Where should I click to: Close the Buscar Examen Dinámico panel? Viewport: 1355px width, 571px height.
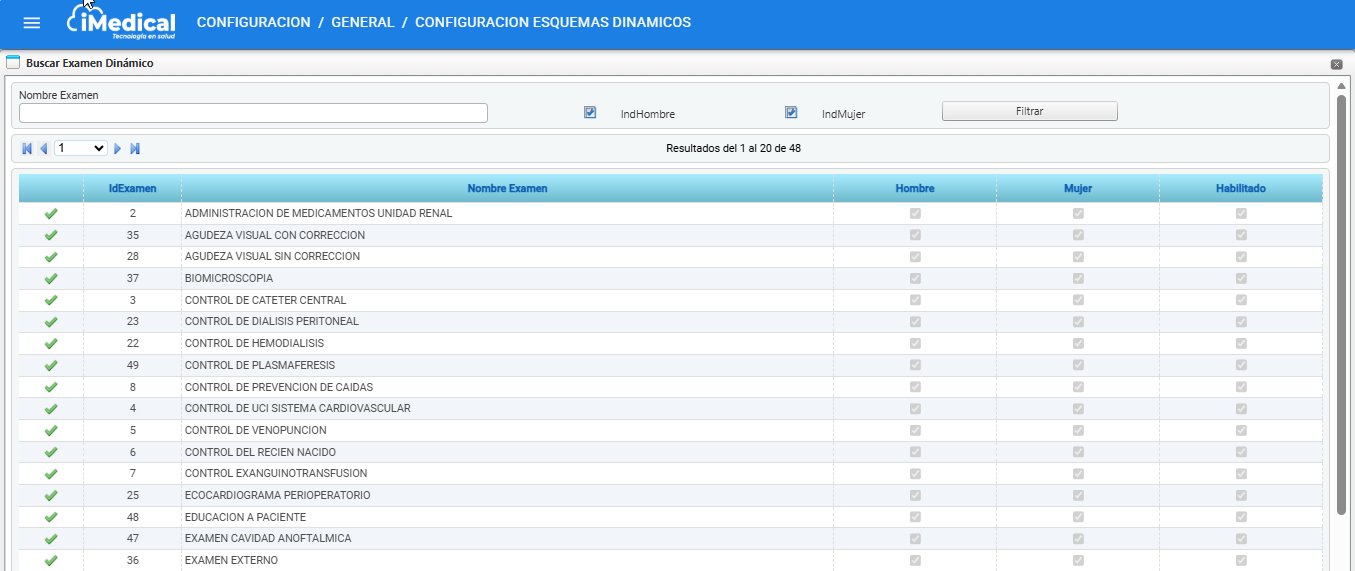tap(1336, 64)
